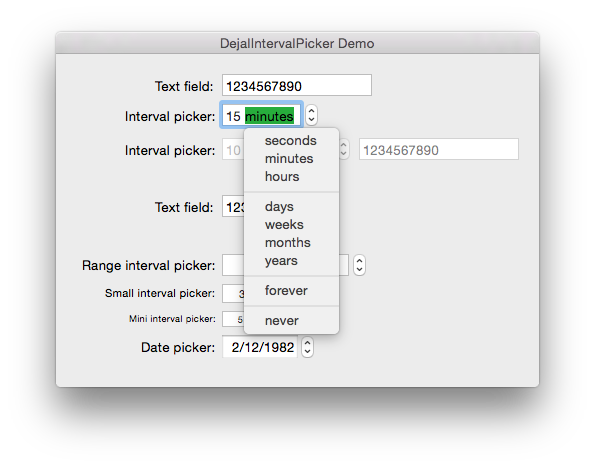Click the Range interval picker label
Viewport: 595px width, 467px height.
pos(148,265)
